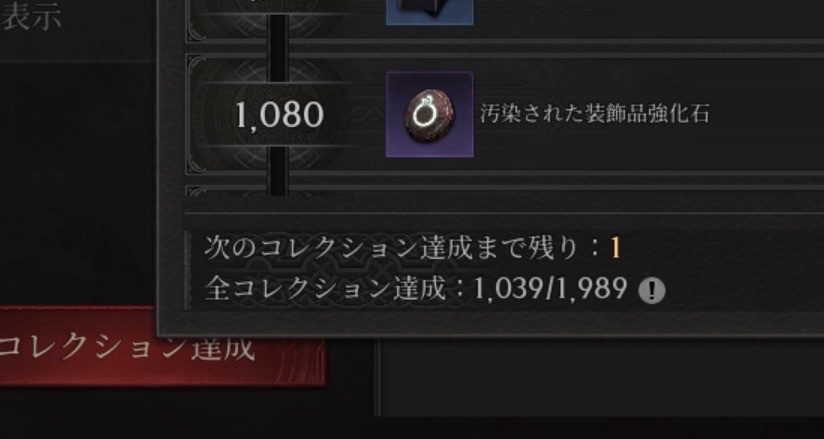
Task: Select the 1,080 milestone marker
Action: [279, 115]
